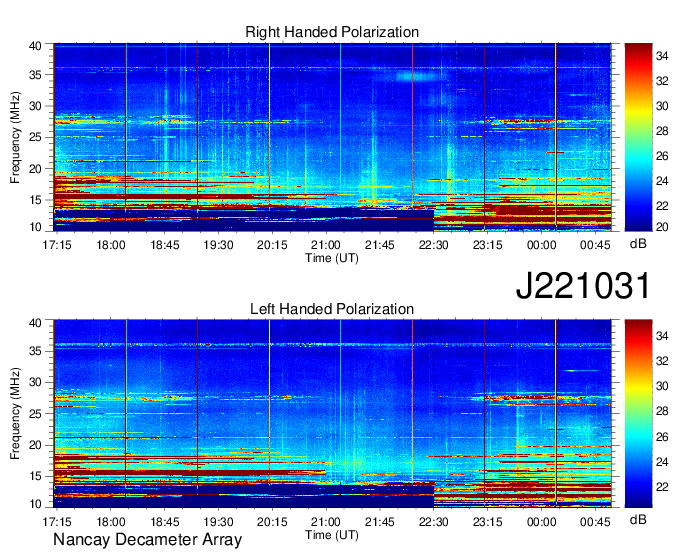Click the 34 dB tick on Right Handed color bar

coord(662,56)
